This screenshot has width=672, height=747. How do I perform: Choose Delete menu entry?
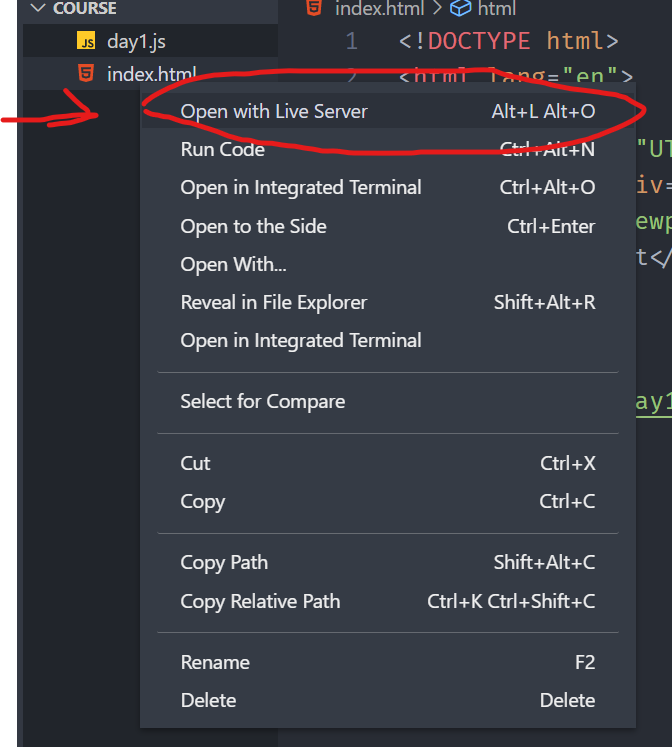coord(388,700)
